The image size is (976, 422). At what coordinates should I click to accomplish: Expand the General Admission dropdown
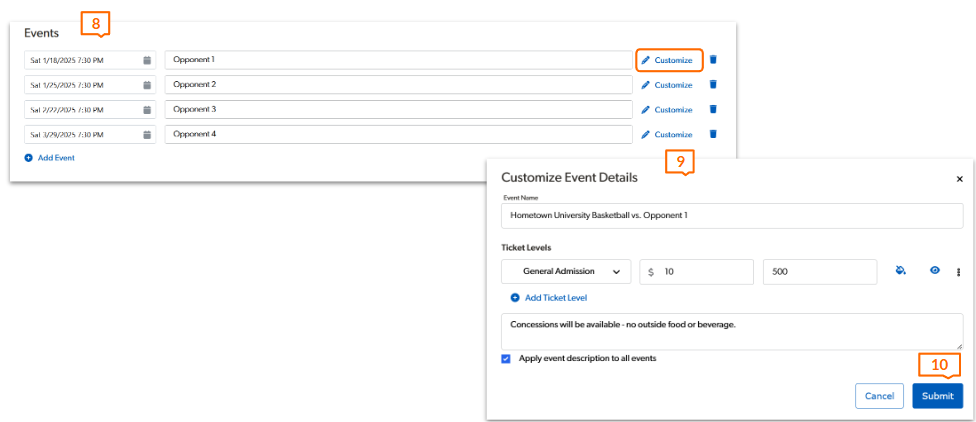(x=566, y=271)
